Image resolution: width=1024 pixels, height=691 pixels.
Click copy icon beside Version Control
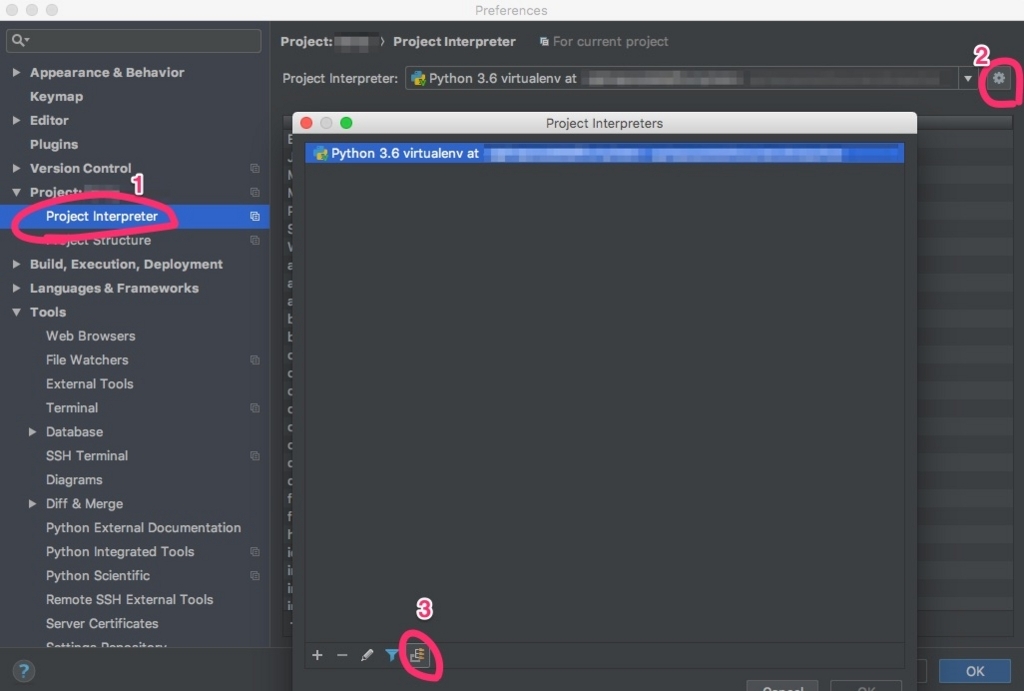tap(255, 169)
